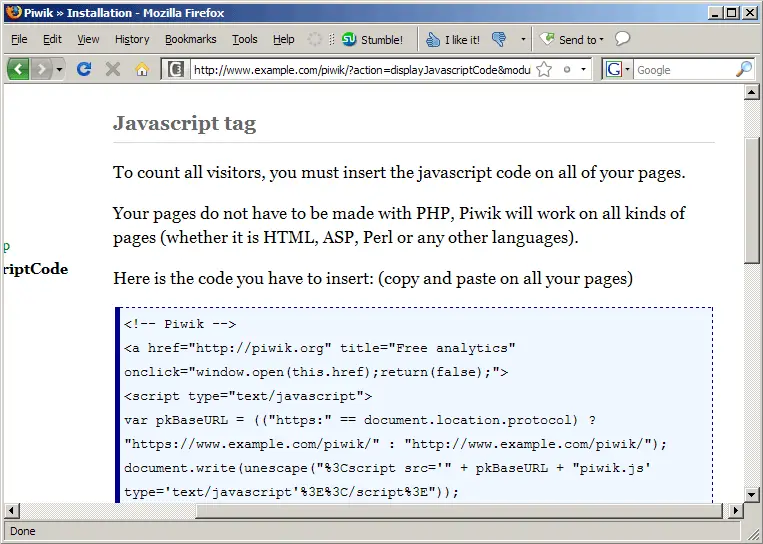Open the StumbleUpon speech bubble reviews icon

(622, 38)
